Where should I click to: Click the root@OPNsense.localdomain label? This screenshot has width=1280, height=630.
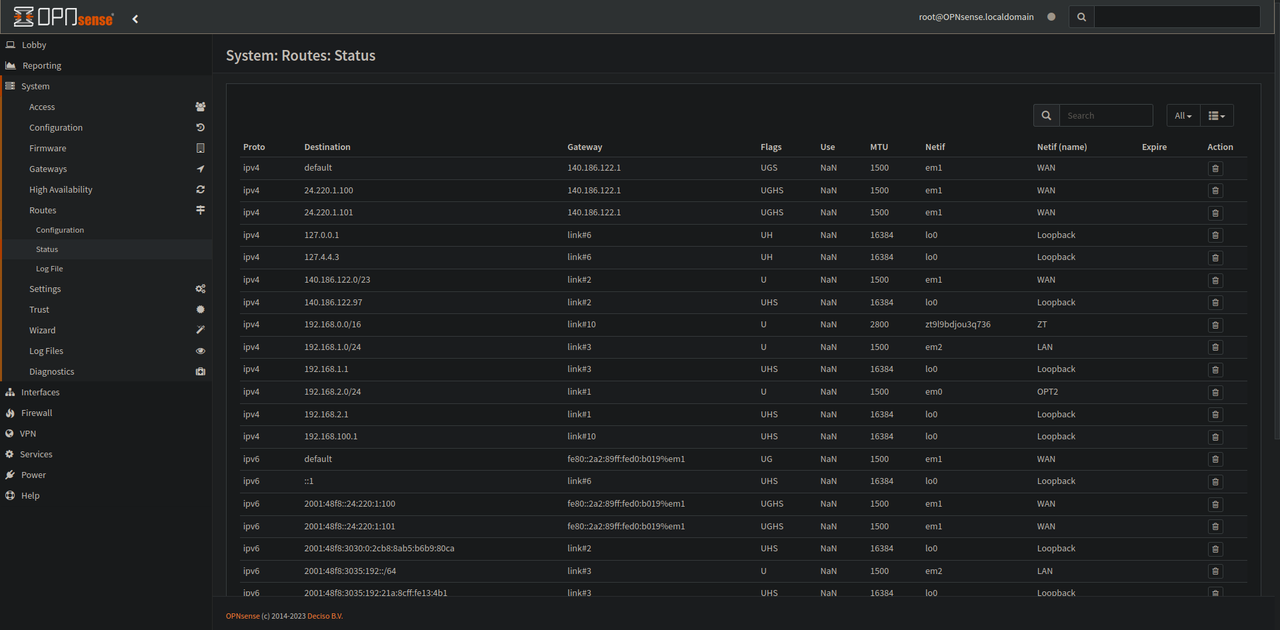[976, 17]
